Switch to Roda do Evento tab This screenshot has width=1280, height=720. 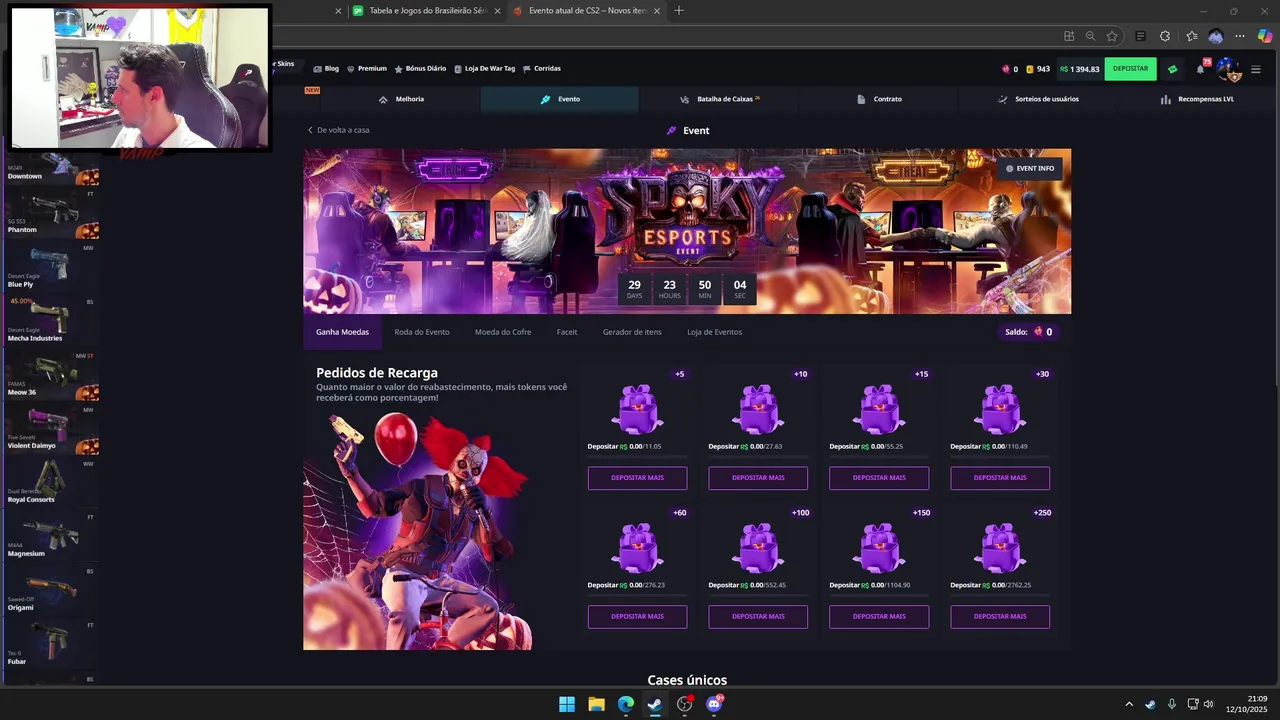(x=422, y=332)
